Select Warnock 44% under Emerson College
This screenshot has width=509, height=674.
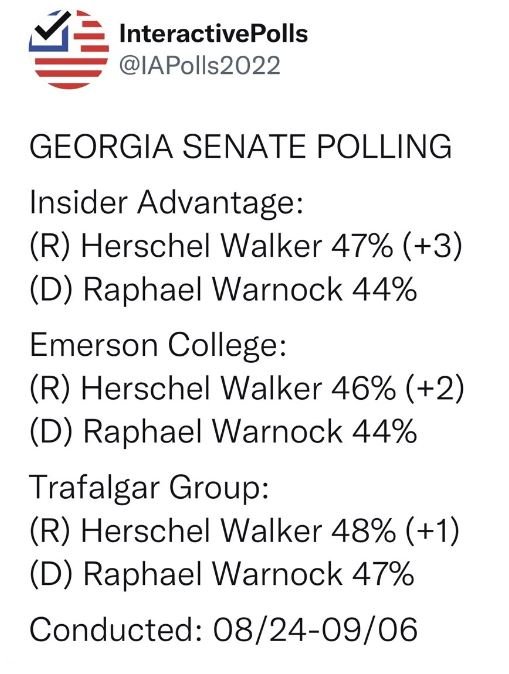(x=223, y=431)
